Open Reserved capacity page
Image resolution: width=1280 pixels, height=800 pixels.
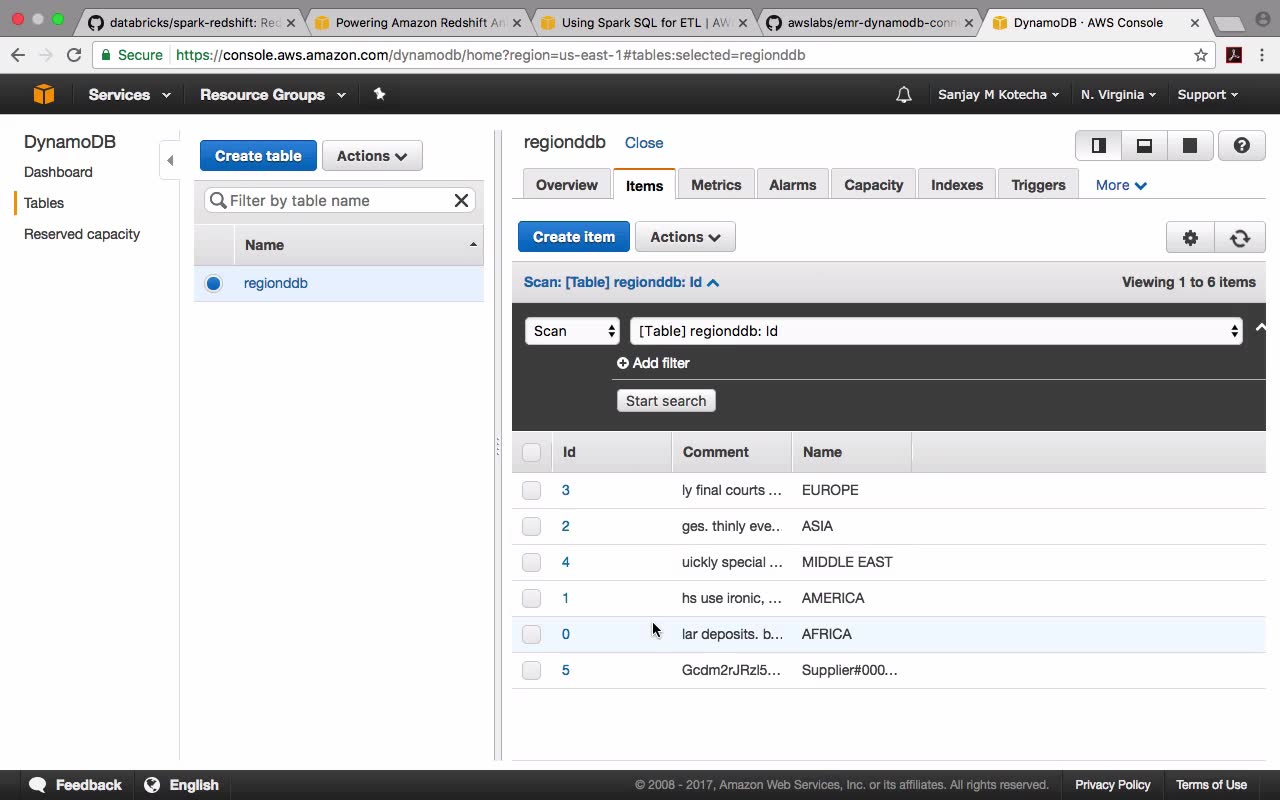[82, 234]
